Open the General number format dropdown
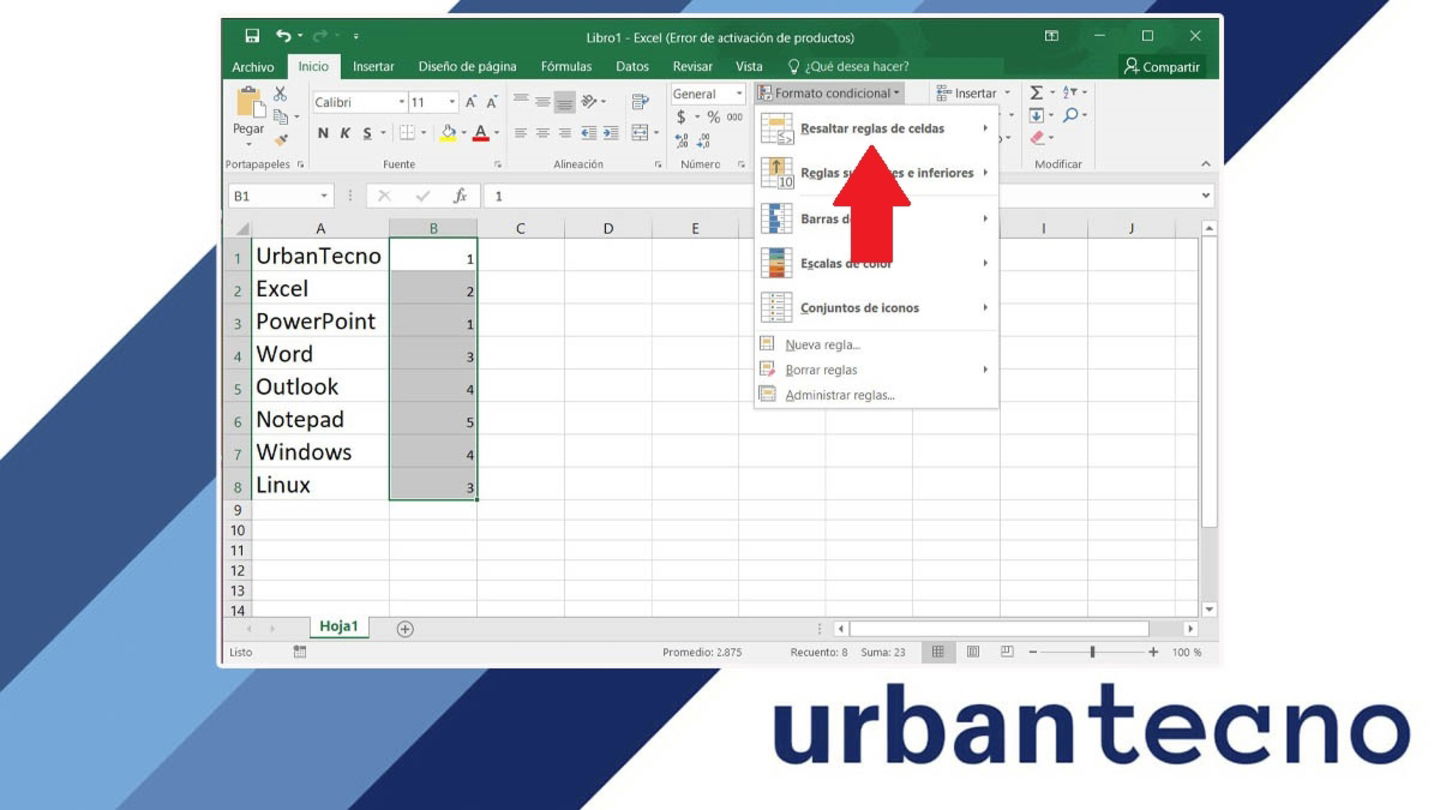1440x810 pixels. (739, 94)
